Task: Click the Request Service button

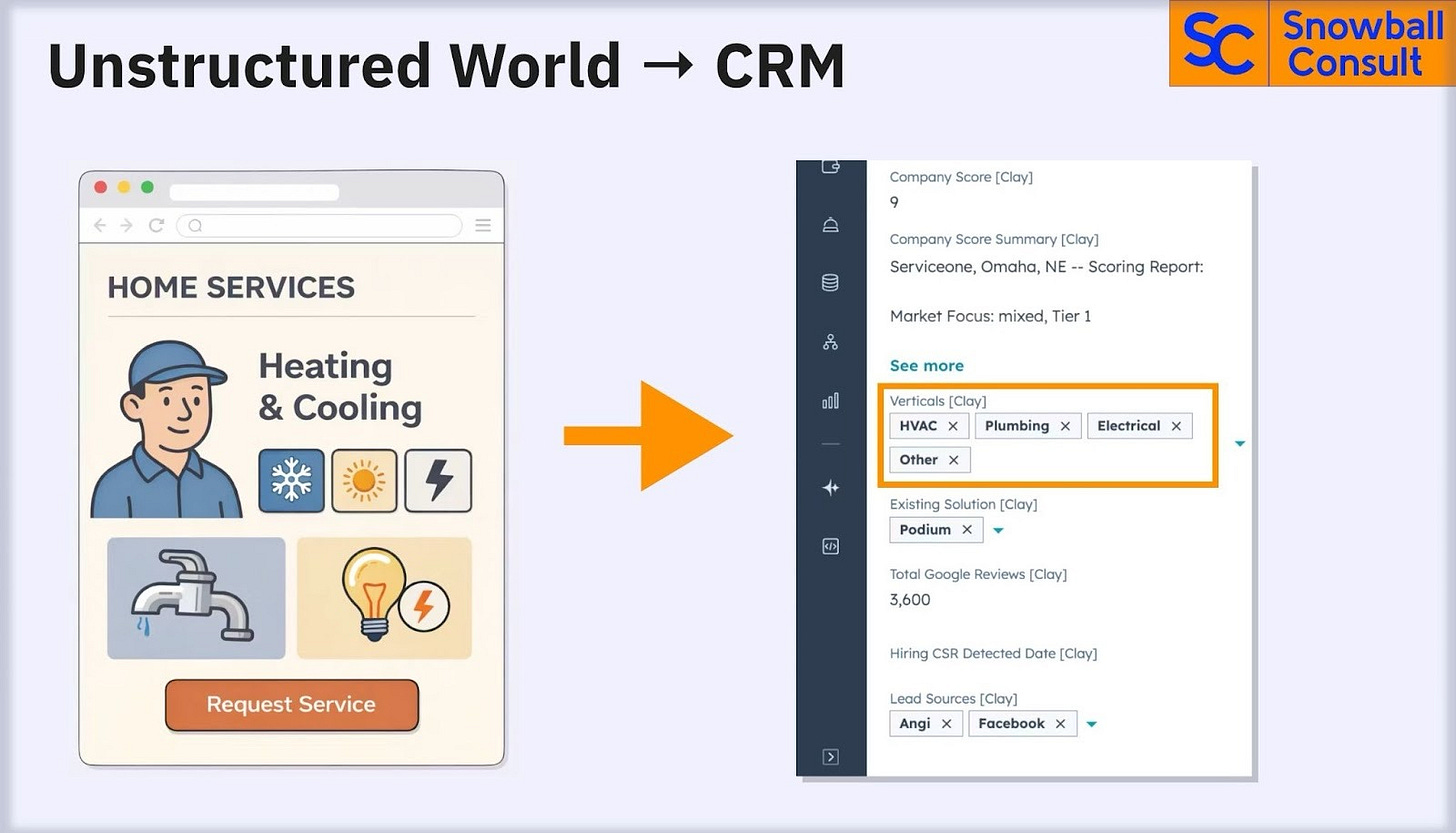Action: [292, 705]
